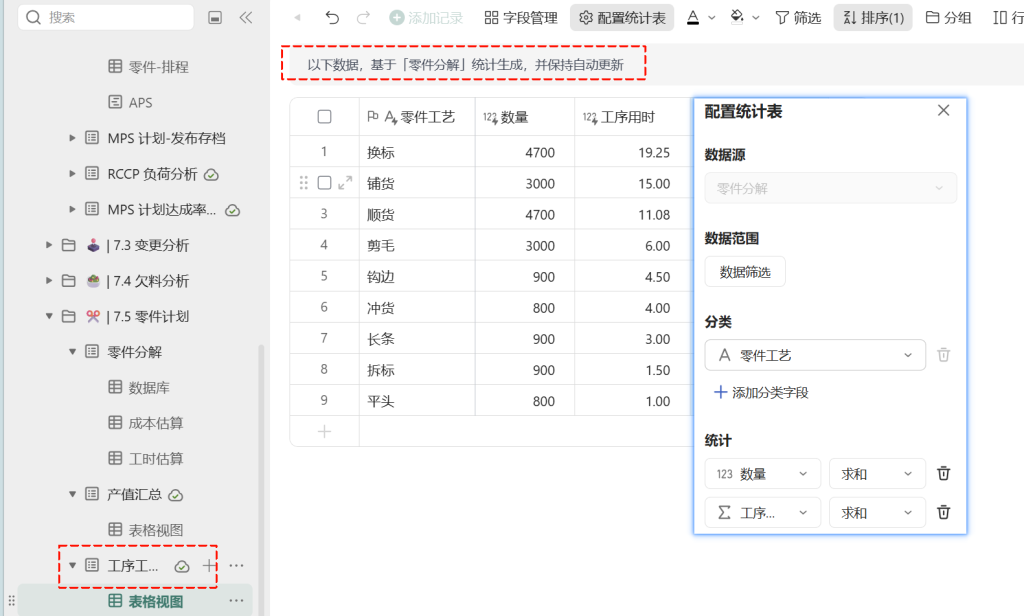The width and height of the screenshot is (1024, 616).
Task: Open 成本估算 table view
Action: coord(146,423)
